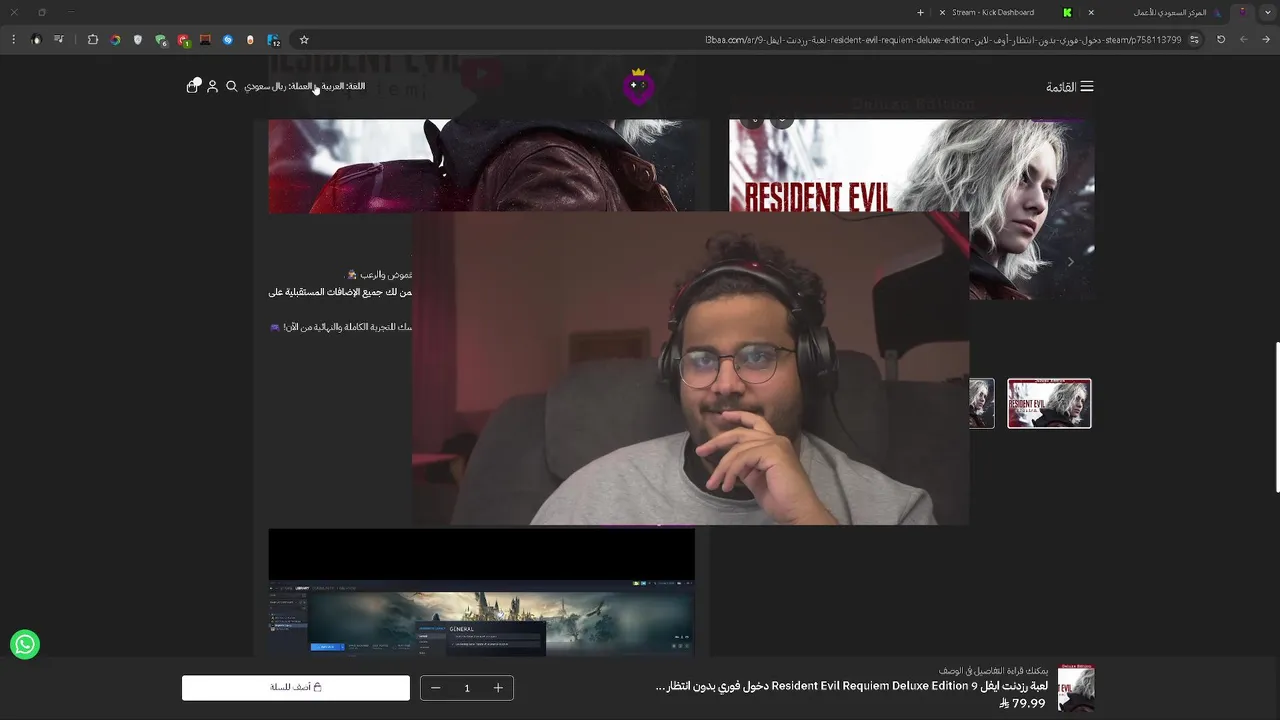Screen dimensions: 1280x720
Task: Switch to the green Kick icon tab
Action: point(1067,12)
